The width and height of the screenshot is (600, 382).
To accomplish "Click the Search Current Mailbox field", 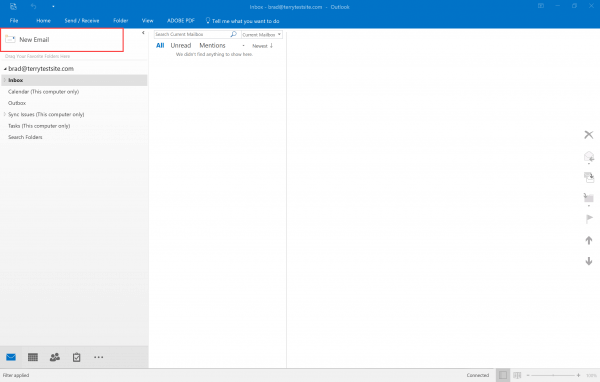I will 191,34.
